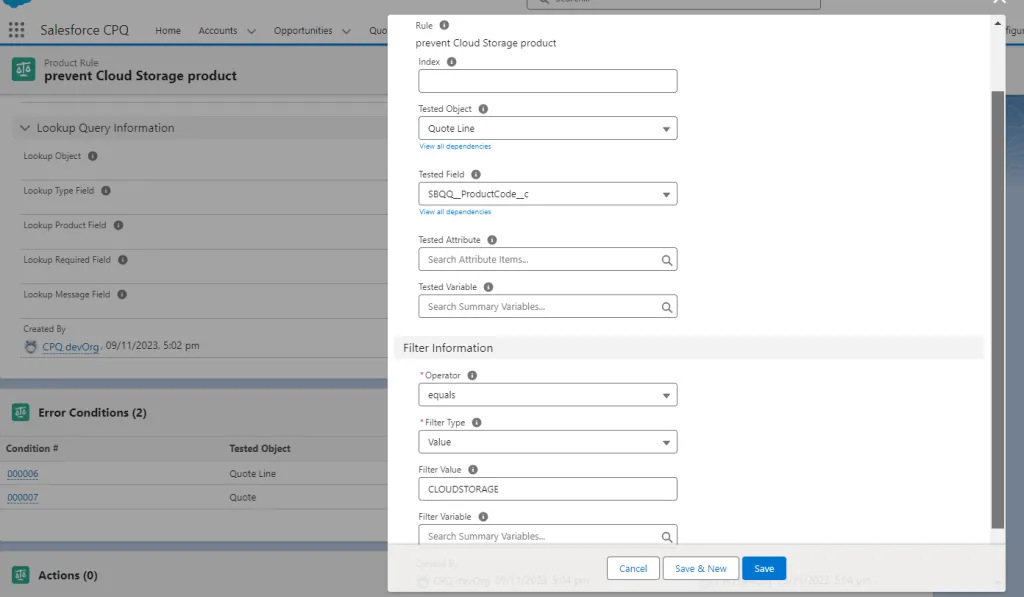Collapse Lookup Query Information section

[x=25, y=127]
